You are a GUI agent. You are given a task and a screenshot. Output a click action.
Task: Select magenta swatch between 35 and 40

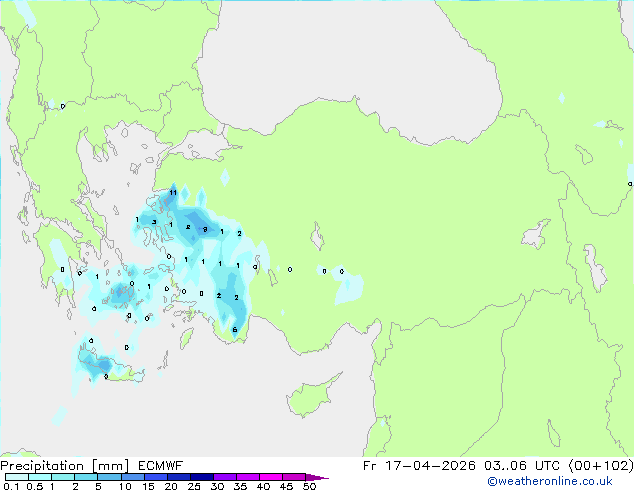[x=248, y=477]
